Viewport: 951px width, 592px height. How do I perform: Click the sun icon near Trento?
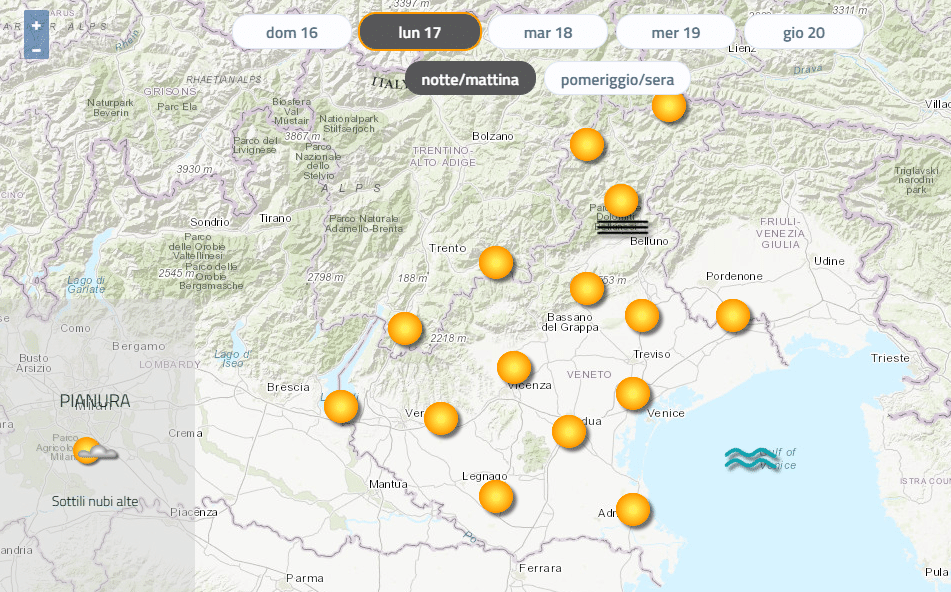496,263
